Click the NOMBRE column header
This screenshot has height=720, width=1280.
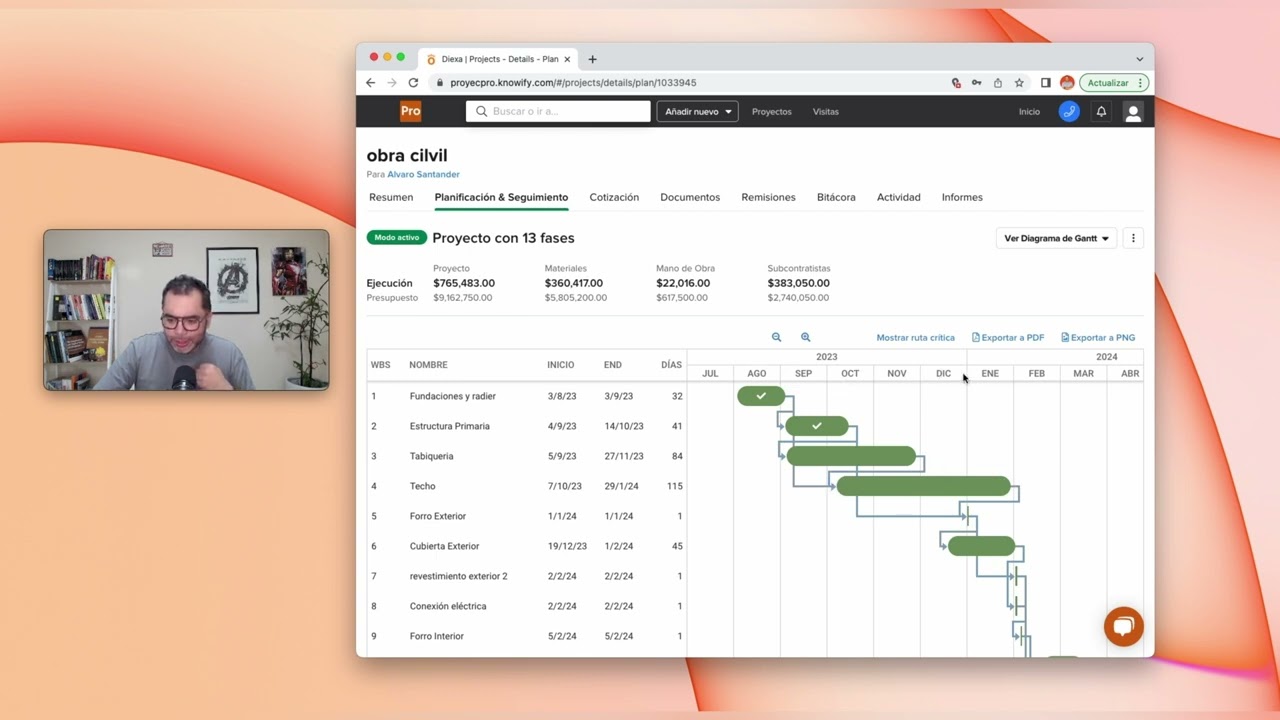tap(428, 365)
